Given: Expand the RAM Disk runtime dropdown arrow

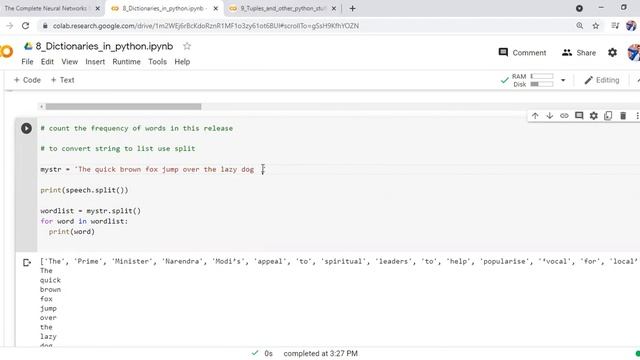Looking at the screenshot, I should click(x=563, y=80).
